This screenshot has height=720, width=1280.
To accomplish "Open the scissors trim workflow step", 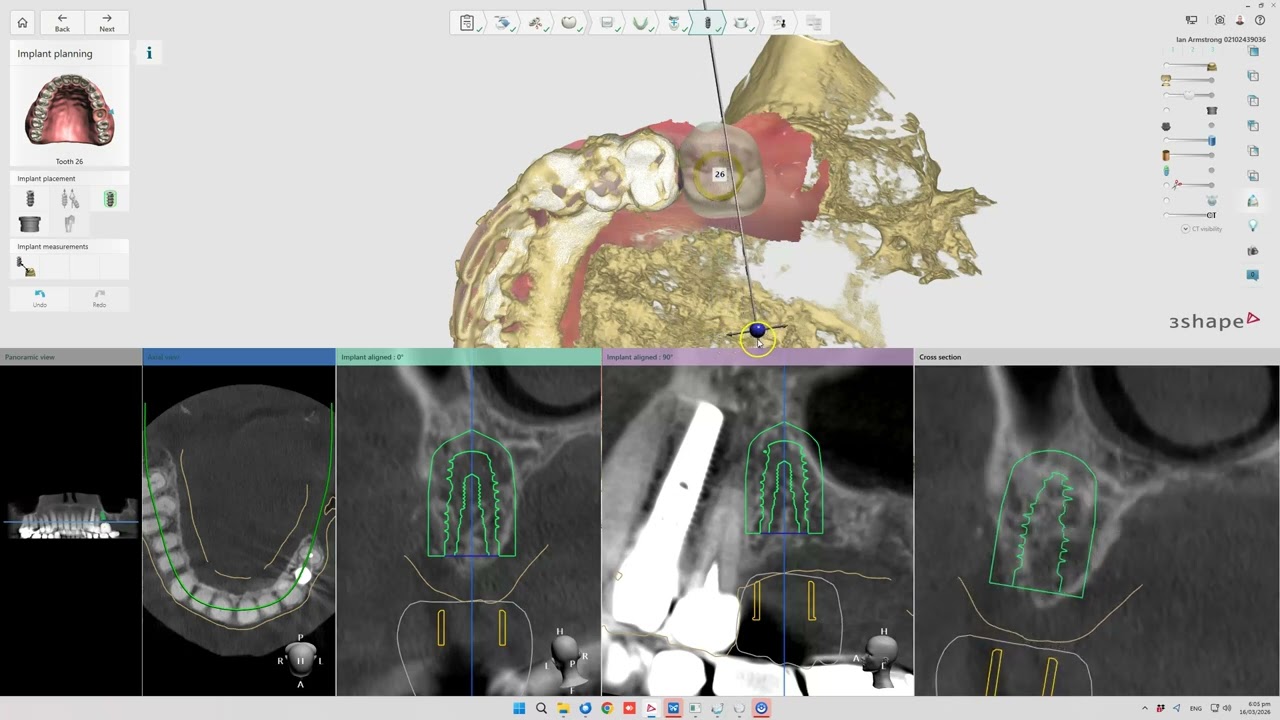I will coord(536,22).
